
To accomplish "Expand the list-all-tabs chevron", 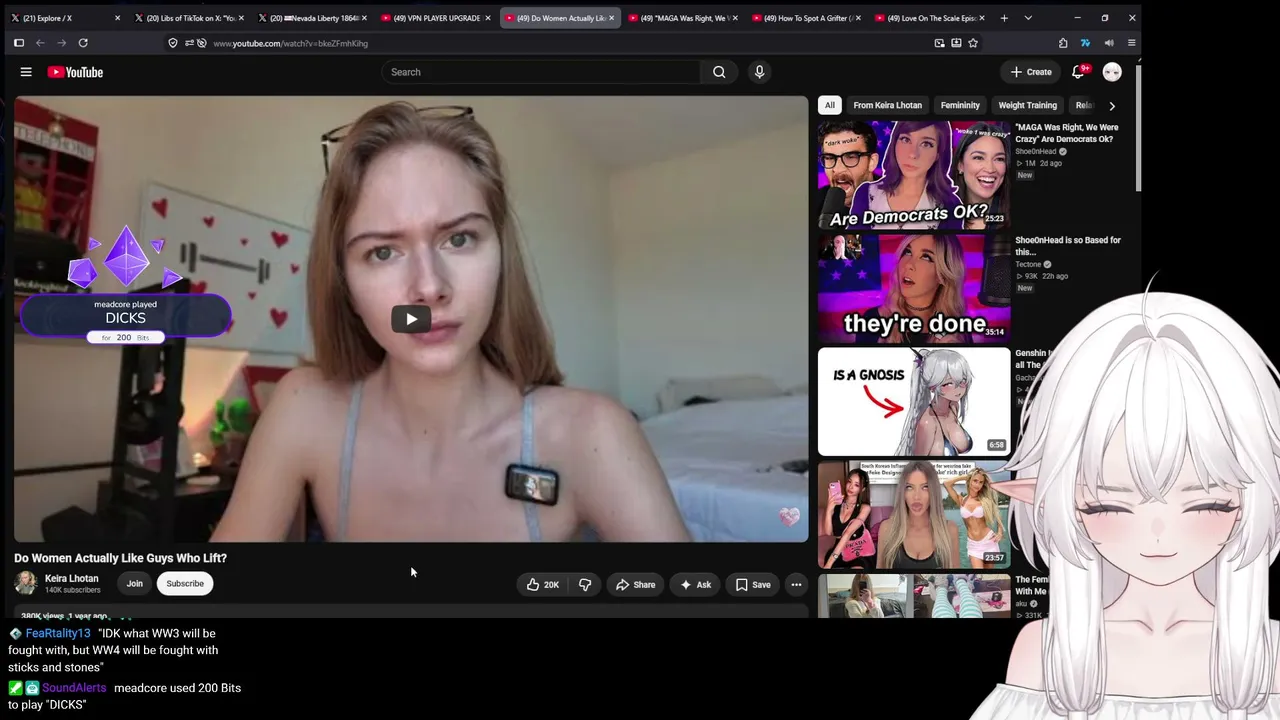I will click(x=1028, y=18).
